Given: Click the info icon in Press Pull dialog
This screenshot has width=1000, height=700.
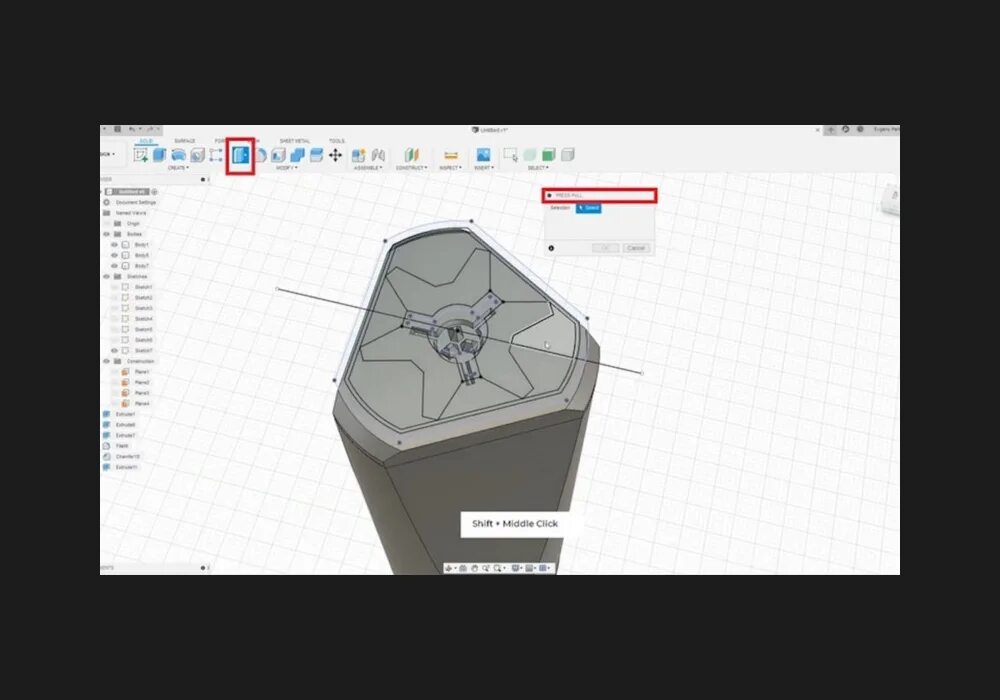Looking at the screenshot, I should point(552,248).
